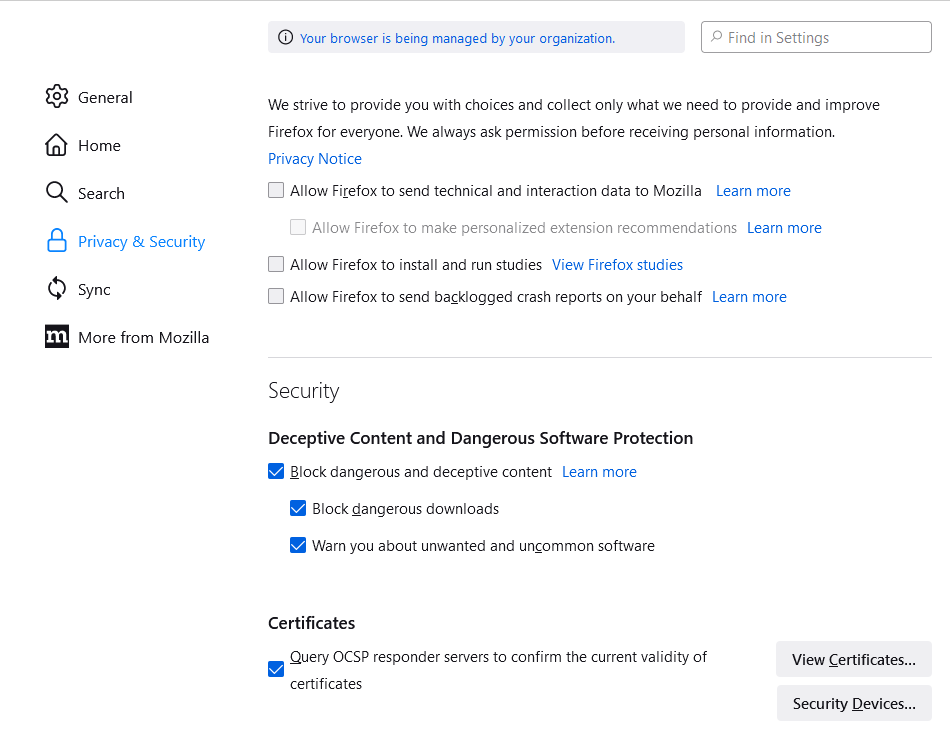Click the More from Mozilla logo icon
The width and height of the screenshot is (950, 741).
point(57,337)
